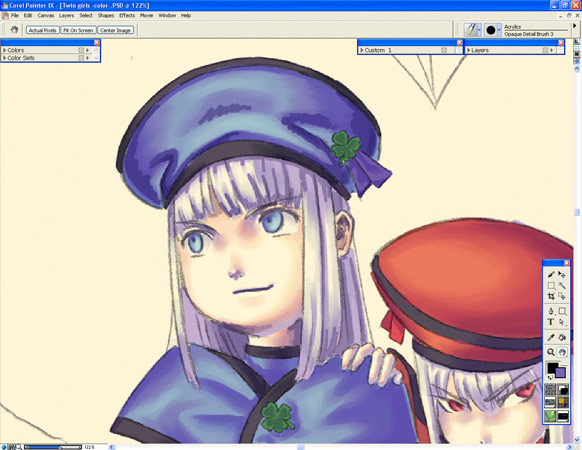Open the Color Sets palette options menu arrow
The image size is (582, 450).
(x=88, y=58)
